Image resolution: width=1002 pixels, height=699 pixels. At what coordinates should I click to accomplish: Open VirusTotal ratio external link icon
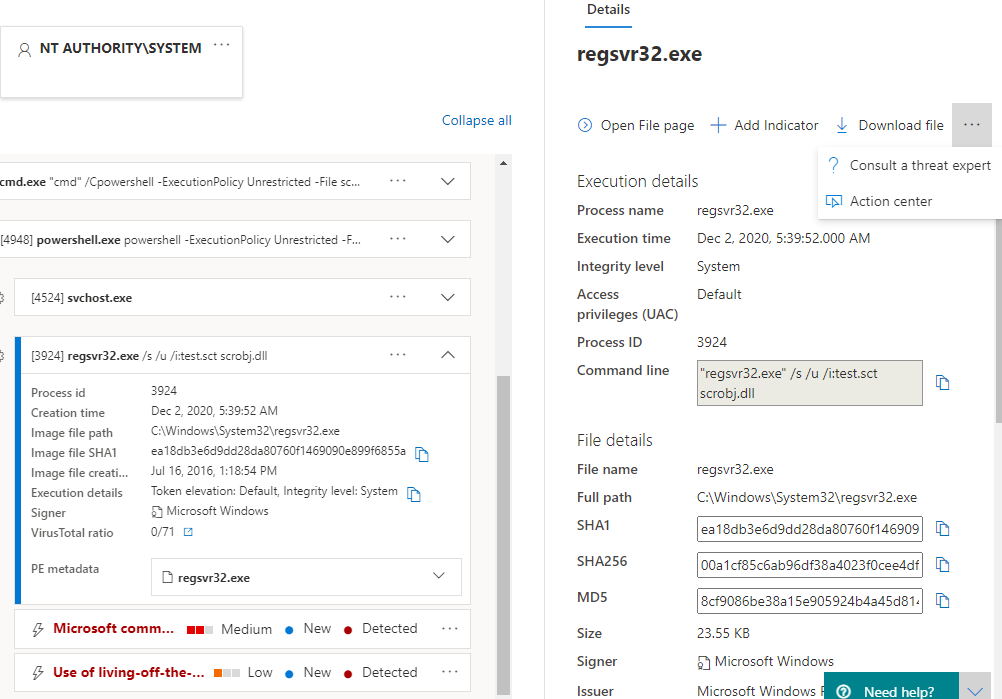pyautogui.click(x=187, y=533)
